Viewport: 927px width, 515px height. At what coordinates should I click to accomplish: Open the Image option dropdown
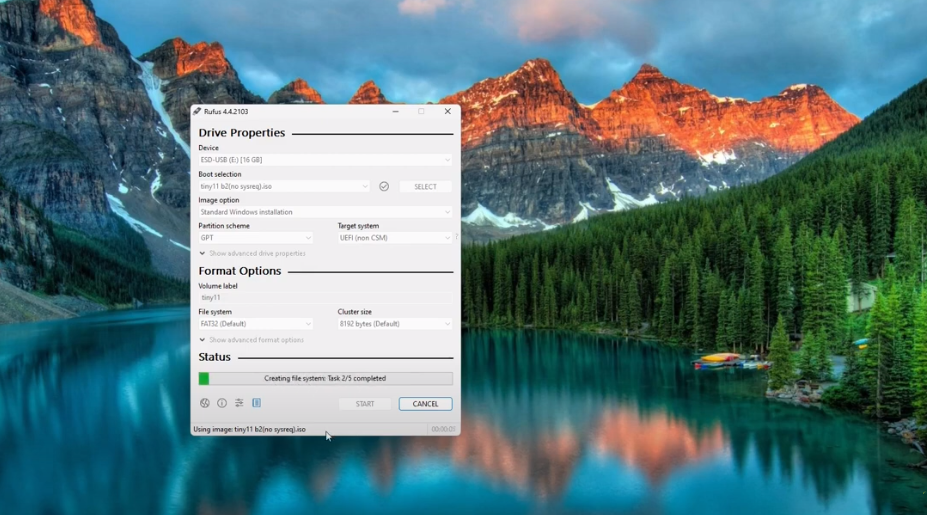point(325,212)
